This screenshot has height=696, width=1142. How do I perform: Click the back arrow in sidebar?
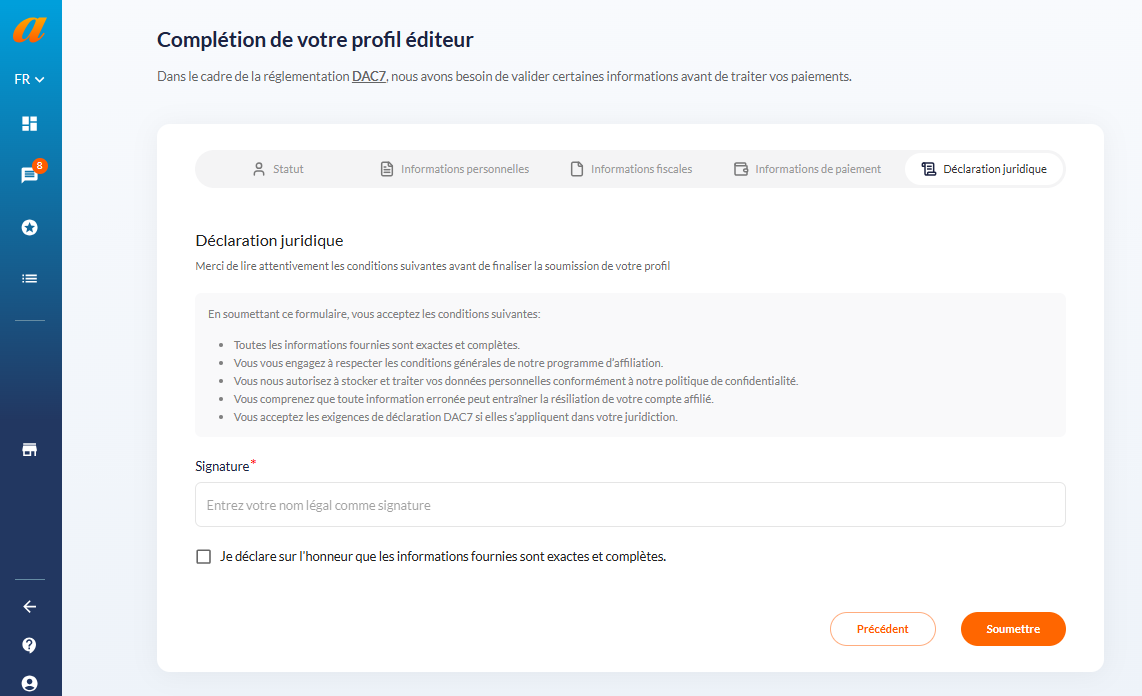(29, 606)
